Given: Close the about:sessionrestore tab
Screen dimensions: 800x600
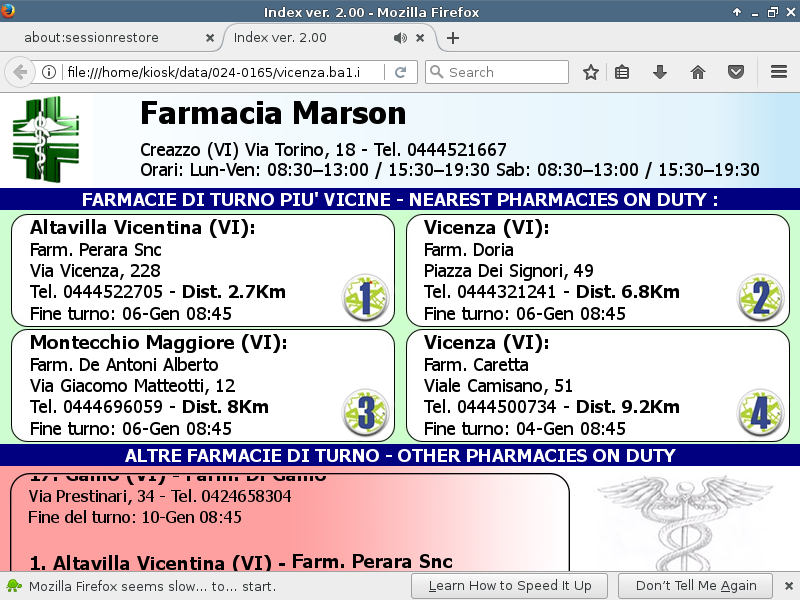Looking at the screenshot, I should (x=209, y=38).
